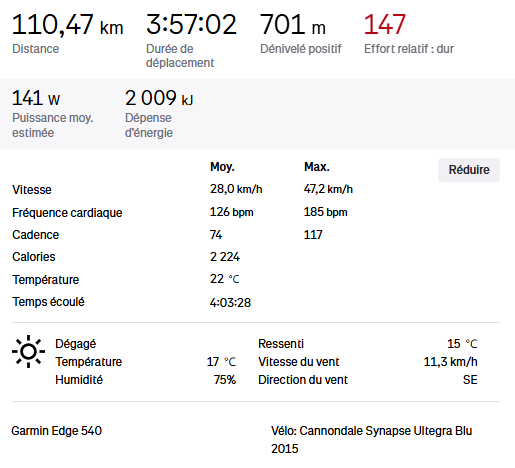Select the Garmin Edge 540 device text
Screen dimensions: 515x468
point(56,431)
